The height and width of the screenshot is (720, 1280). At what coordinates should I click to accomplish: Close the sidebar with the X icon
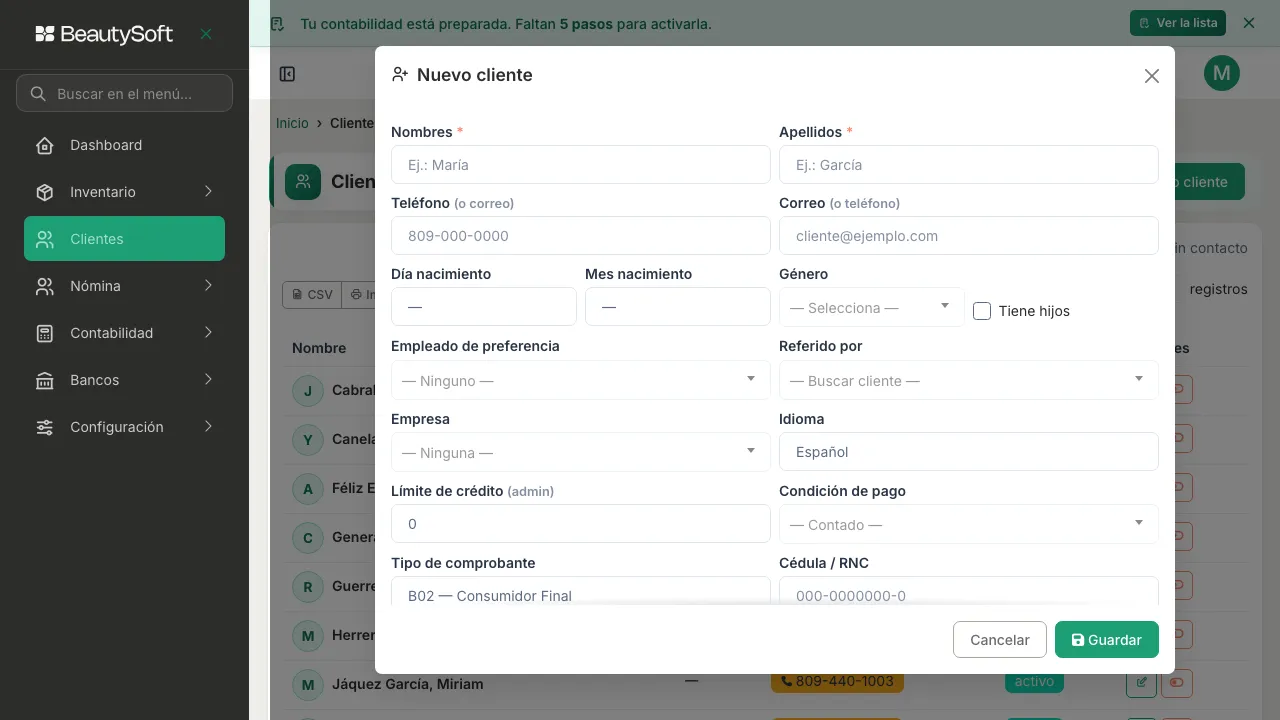point(206,34)
